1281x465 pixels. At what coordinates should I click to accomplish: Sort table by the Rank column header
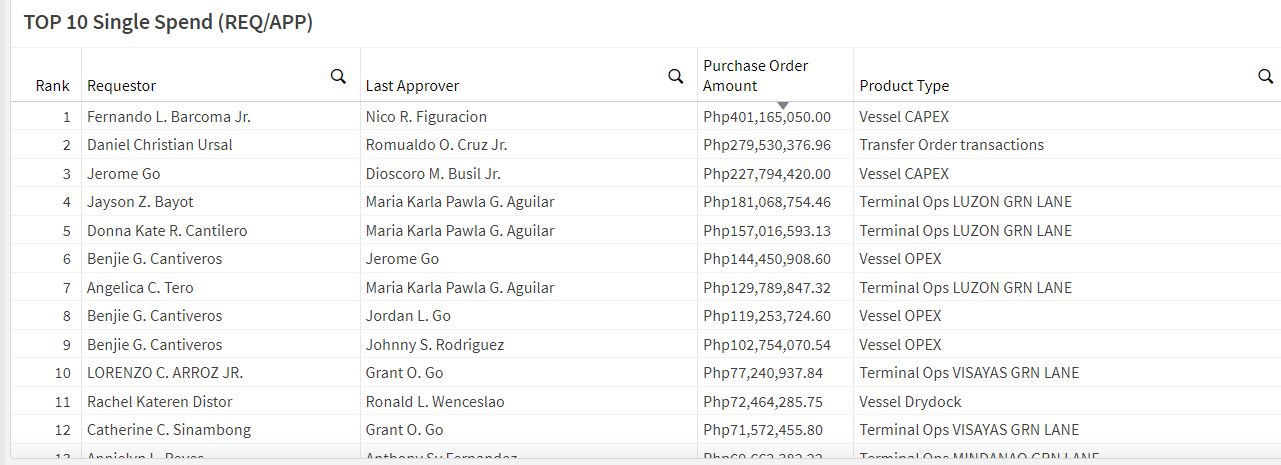point(52,86)
